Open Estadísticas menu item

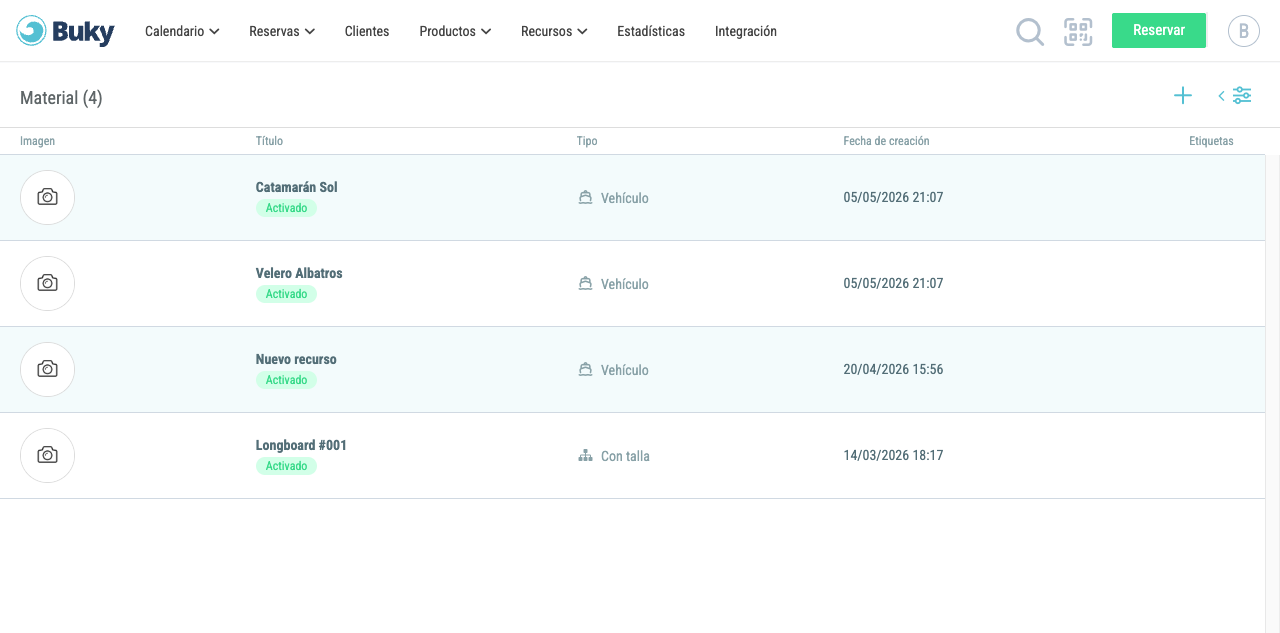coord(651,31)
